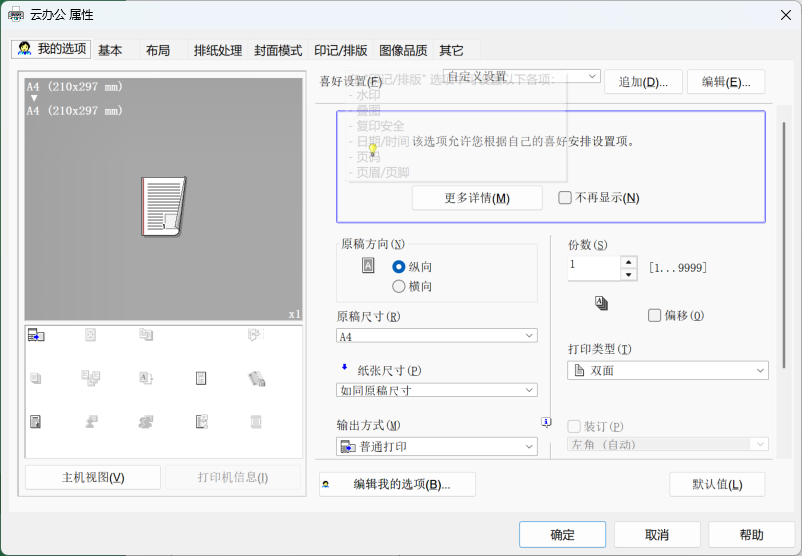Click the person icon on 编辑我的选项 button
This screenshot has height=556, width=802.
[x=326, y=484]
